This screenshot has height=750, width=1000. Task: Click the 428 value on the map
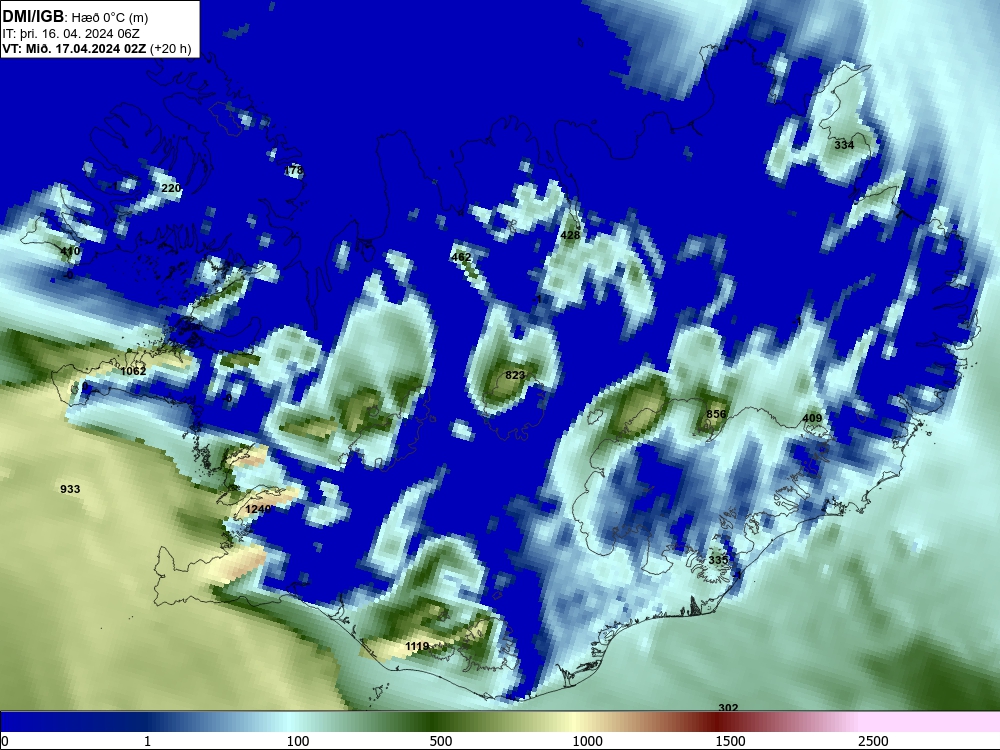coord(570,235)
